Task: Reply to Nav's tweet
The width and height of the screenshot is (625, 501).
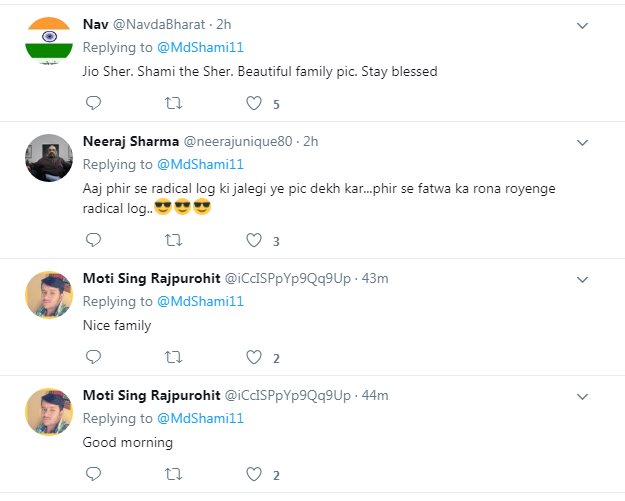Action: click(93, 103)
